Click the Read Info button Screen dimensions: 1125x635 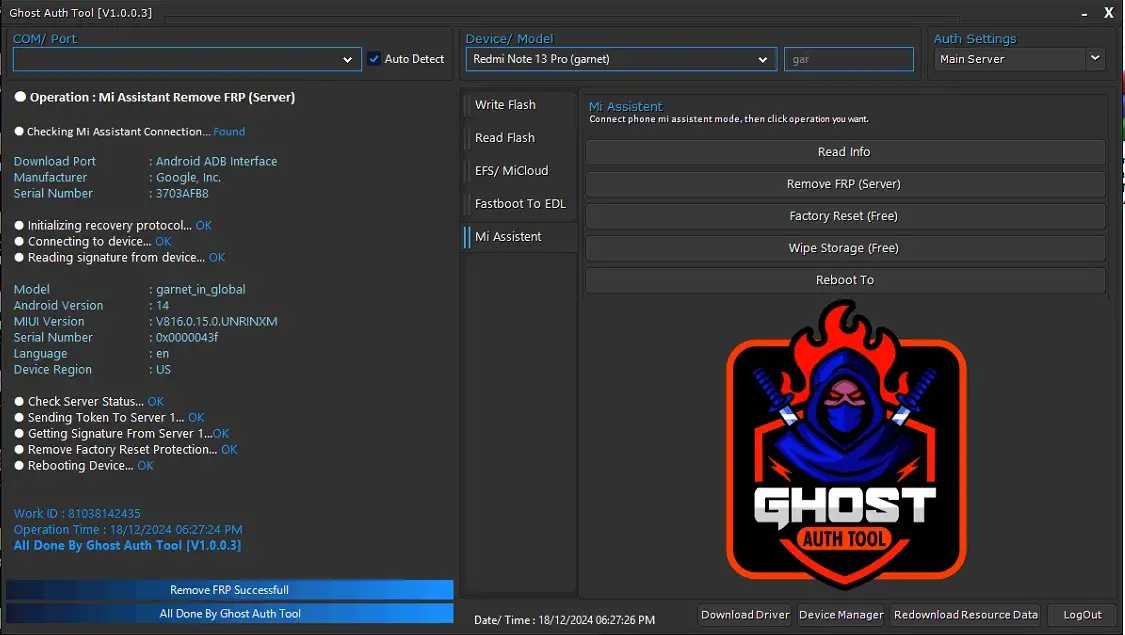[x=844, y=152]
